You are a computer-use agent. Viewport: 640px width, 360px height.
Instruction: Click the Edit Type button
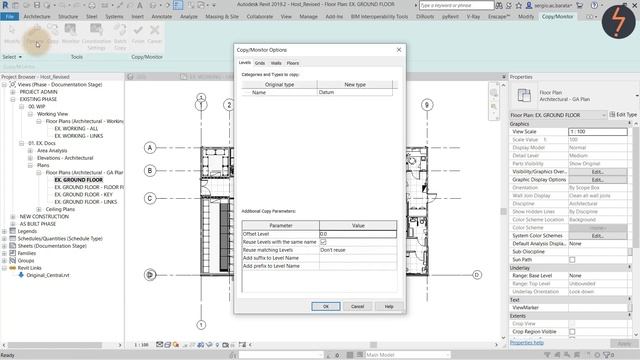coord(623,115)
